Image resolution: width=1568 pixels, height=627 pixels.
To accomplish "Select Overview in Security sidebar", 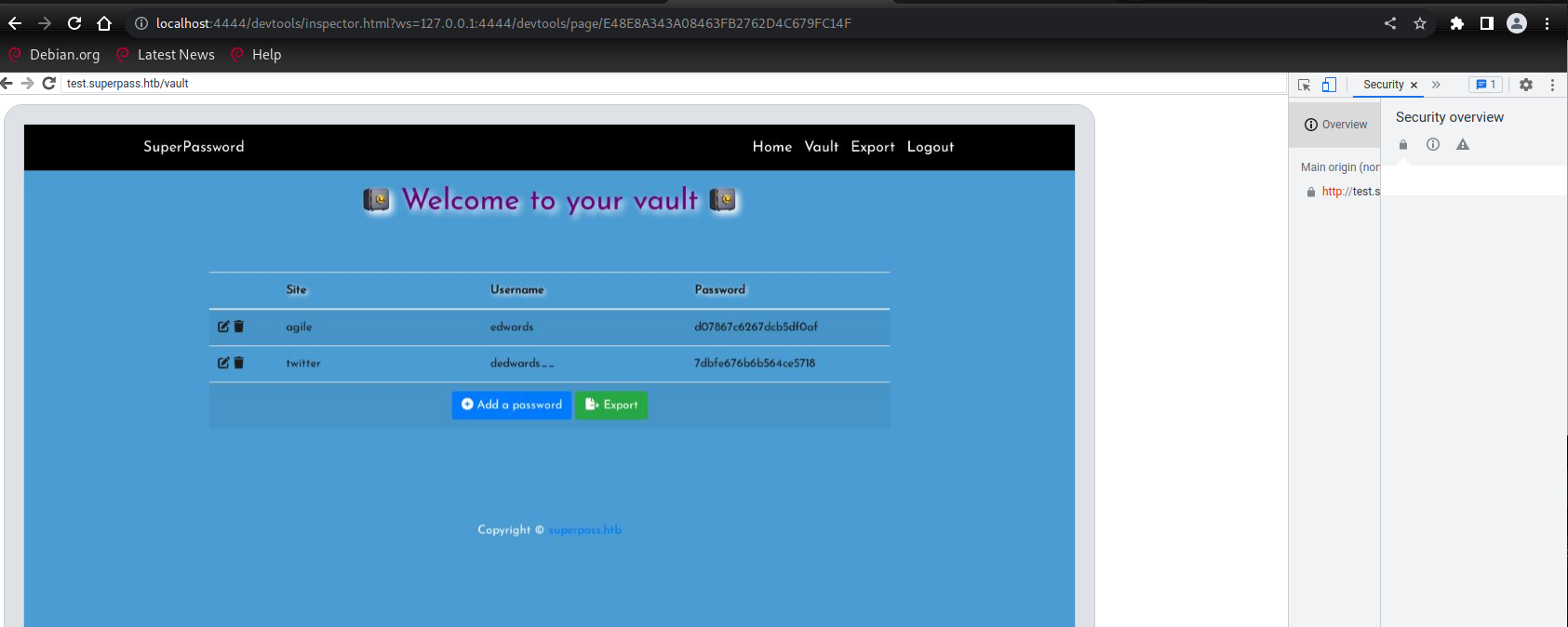I will pos(1335,125).
